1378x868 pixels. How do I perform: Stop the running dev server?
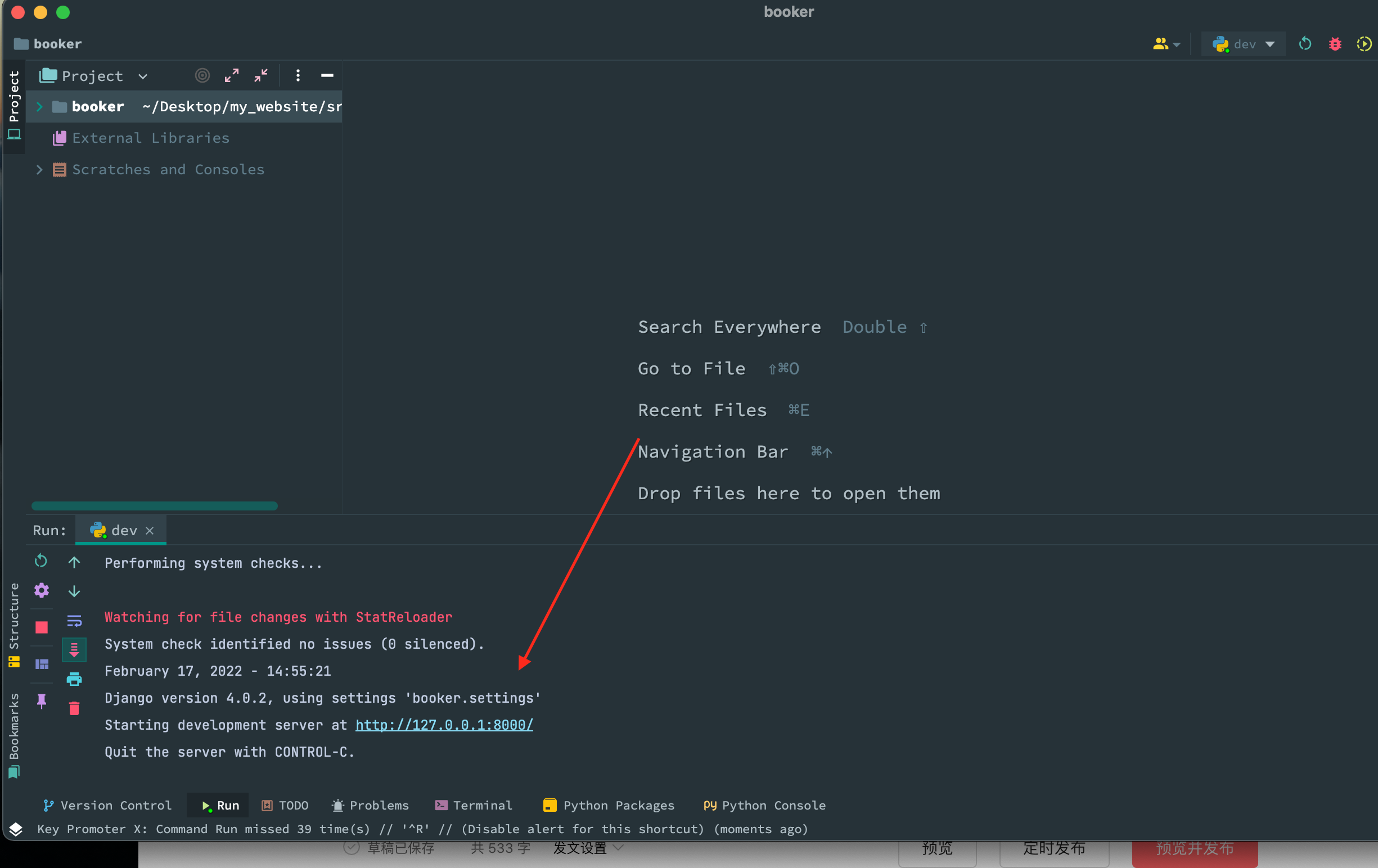[42, 627]
